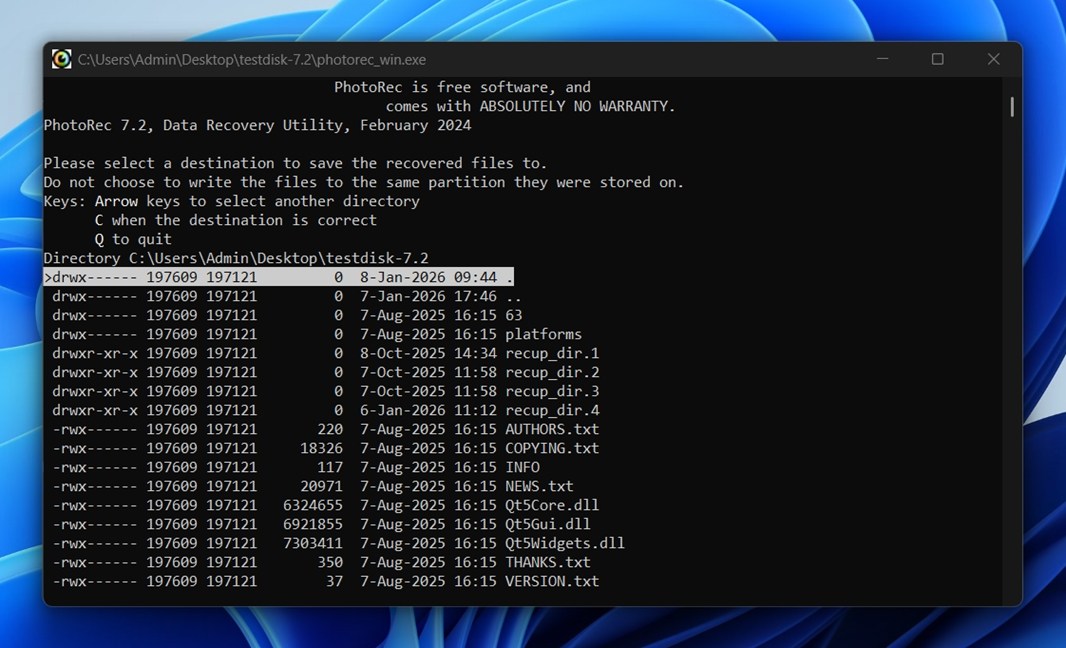Click the NEWS.txt file entry
The height and width of the screenshot is (648, 1066).
(539, 486)
